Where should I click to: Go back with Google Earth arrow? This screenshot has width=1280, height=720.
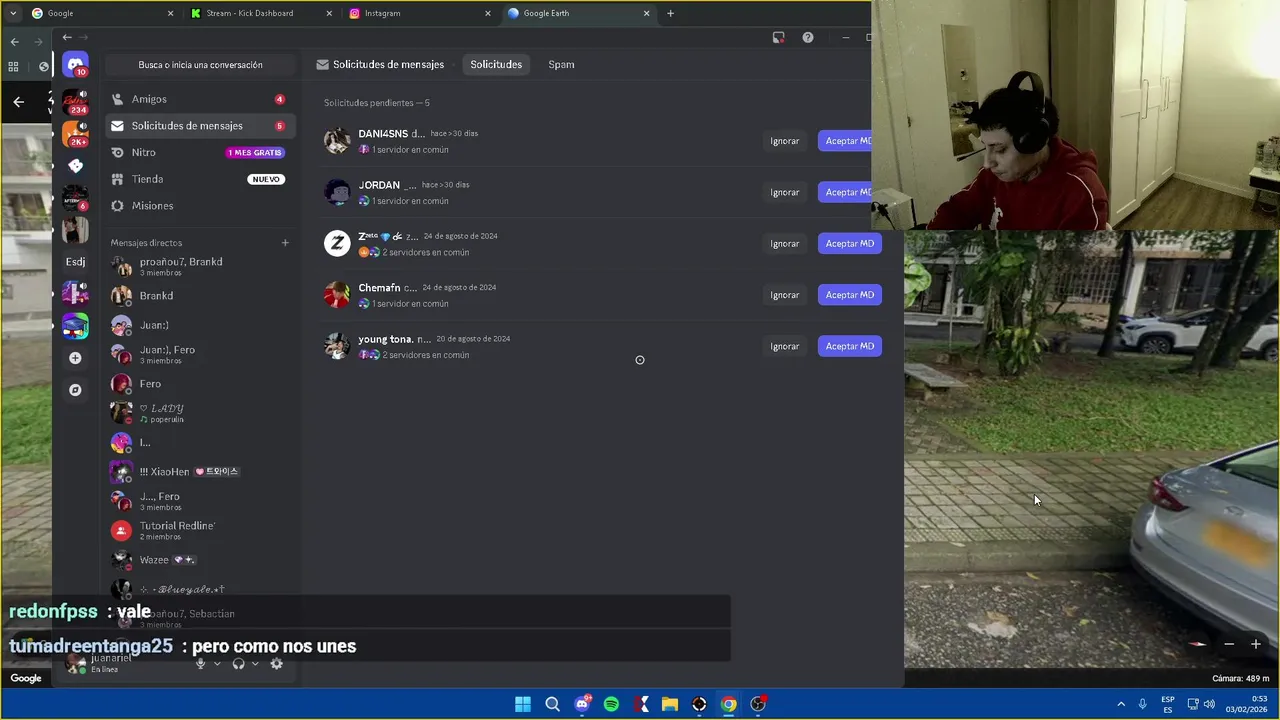18,101
